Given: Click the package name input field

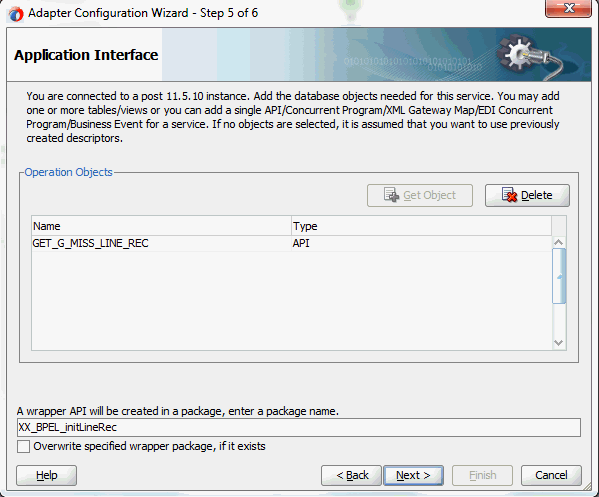Looking at the screenshot, I should pyautogui.click(x=299, y=427).
